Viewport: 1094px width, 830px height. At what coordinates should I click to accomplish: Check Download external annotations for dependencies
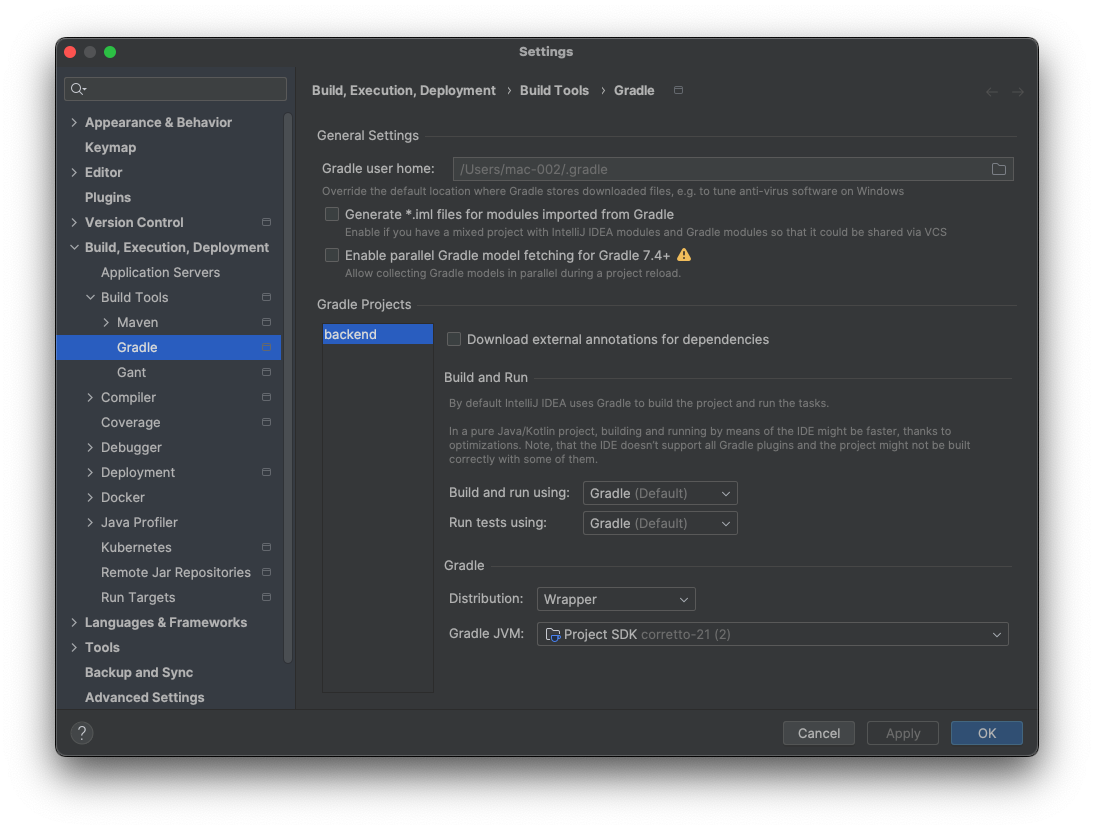pos(454,340)
